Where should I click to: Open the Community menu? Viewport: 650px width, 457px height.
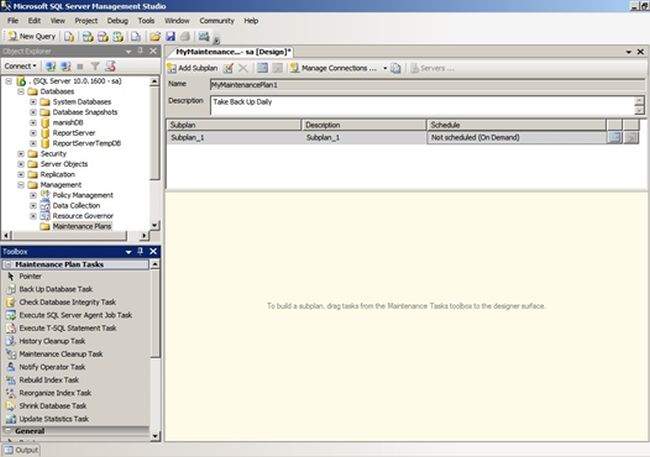217,21
